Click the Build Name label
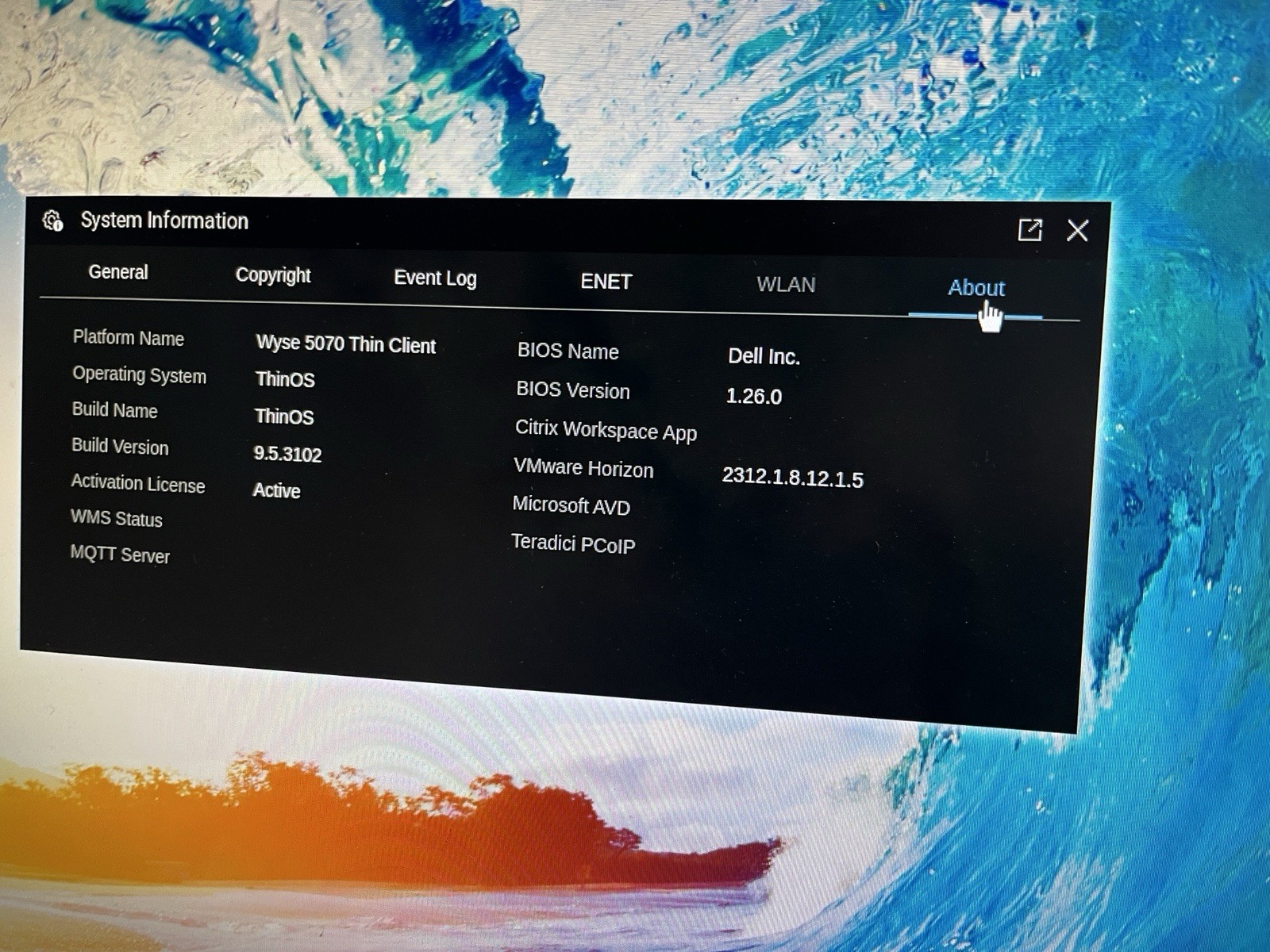 tap(114, 410)
